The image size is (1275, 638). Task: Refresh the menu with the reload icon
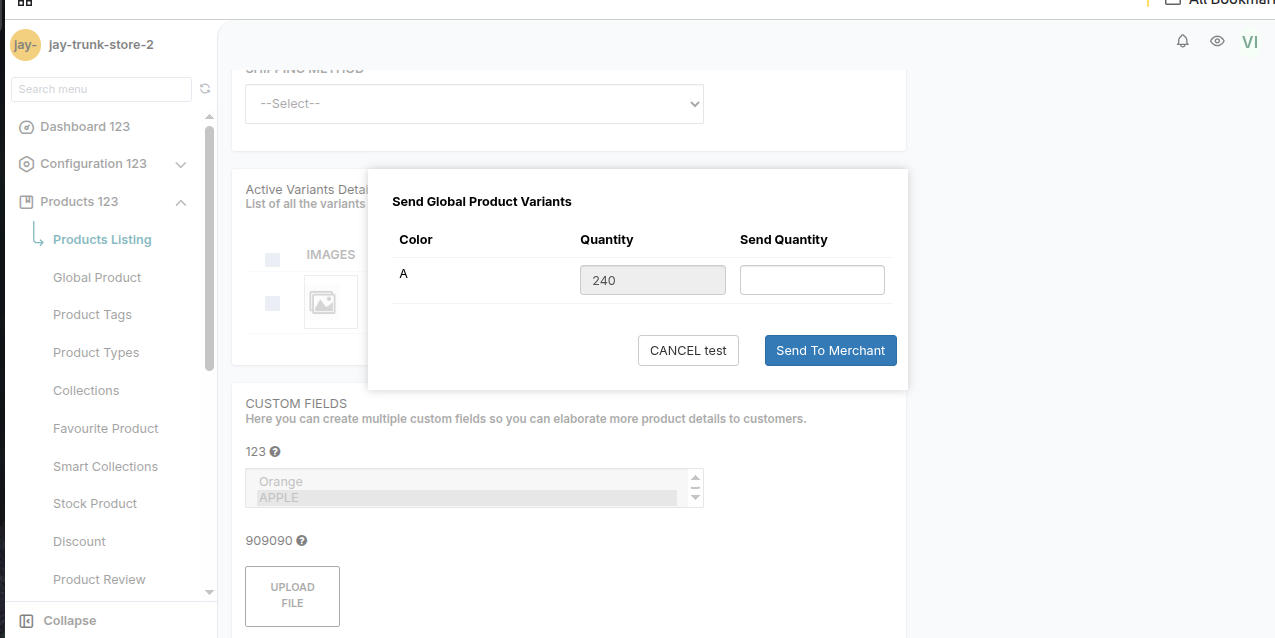(x=205, y=89)
